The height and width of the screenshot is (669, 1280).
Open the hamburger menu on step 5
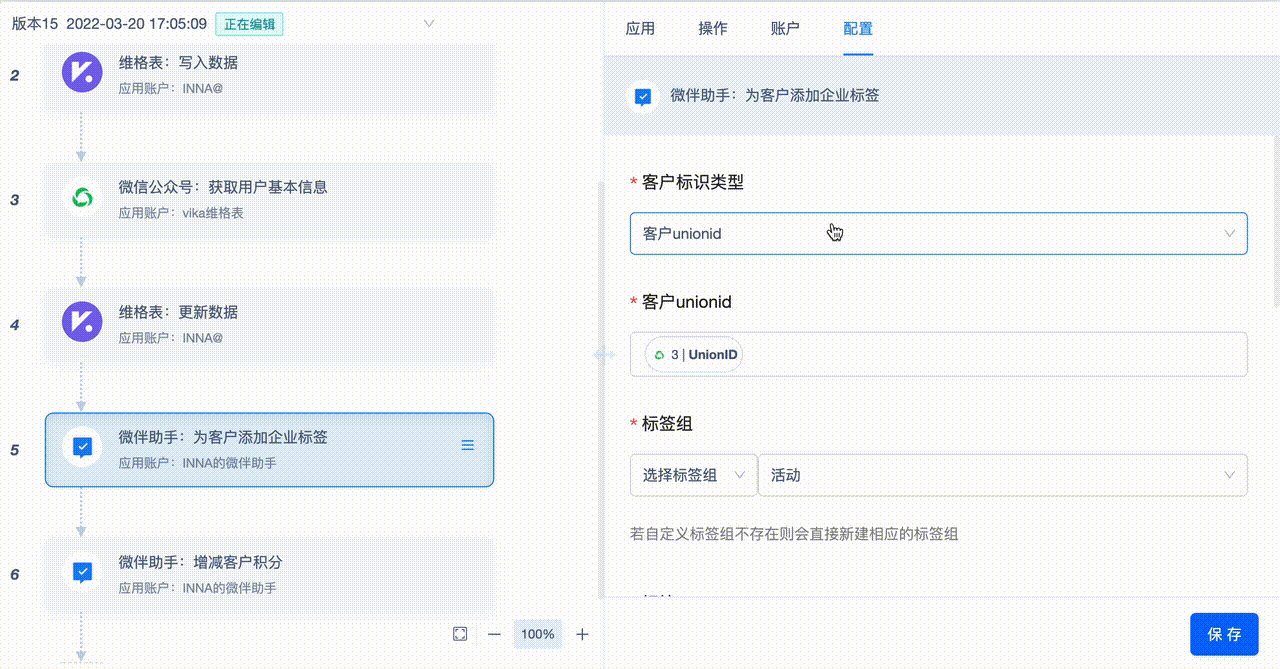tap(467, 445)
